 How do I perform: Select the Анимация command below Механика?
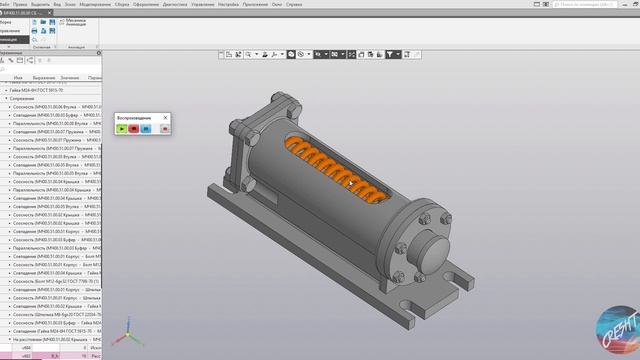point(76,24)
